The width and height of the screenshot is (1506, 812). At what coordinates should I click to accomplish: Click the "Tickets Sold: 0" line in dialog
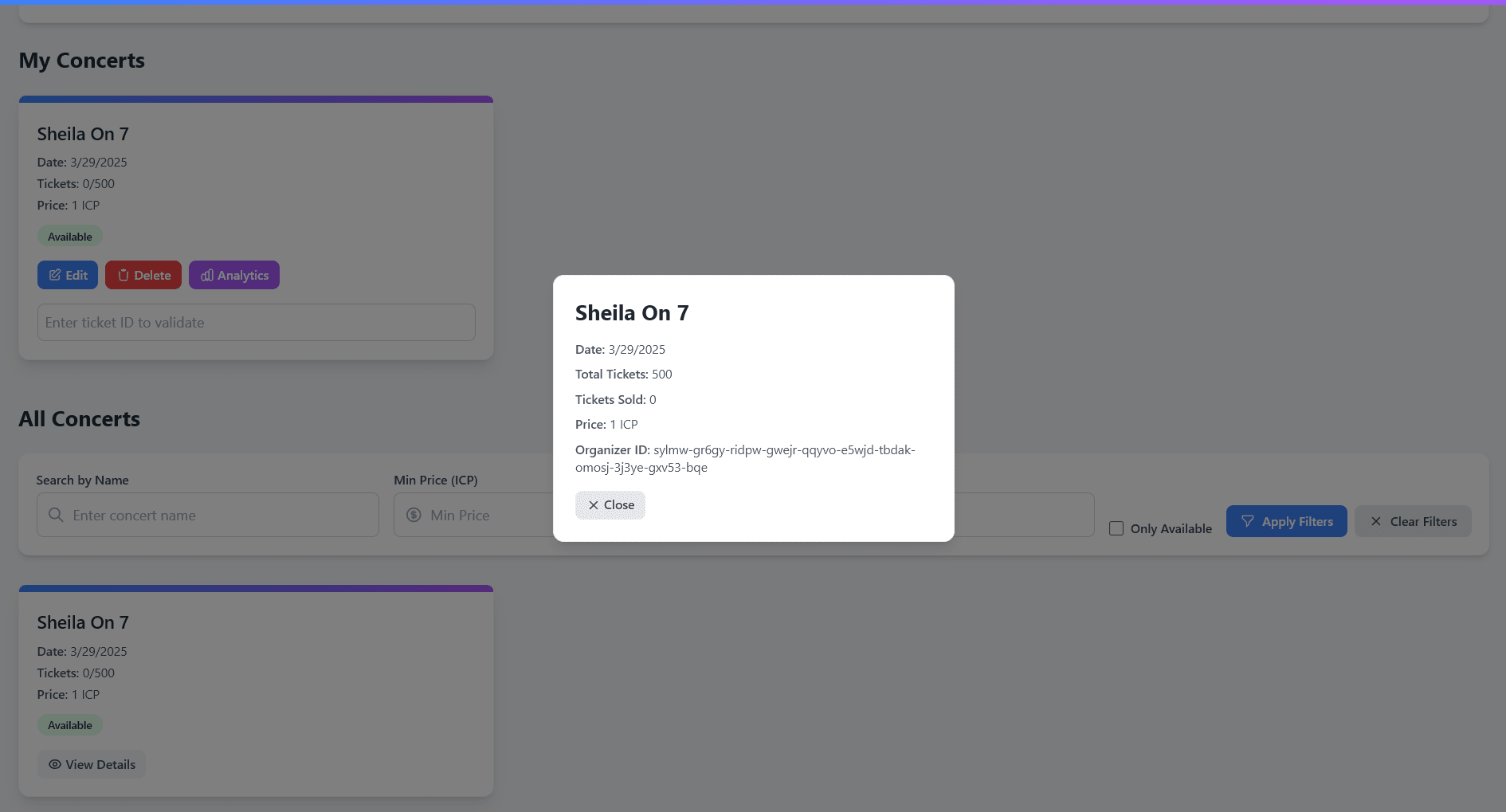coord(616,400)
